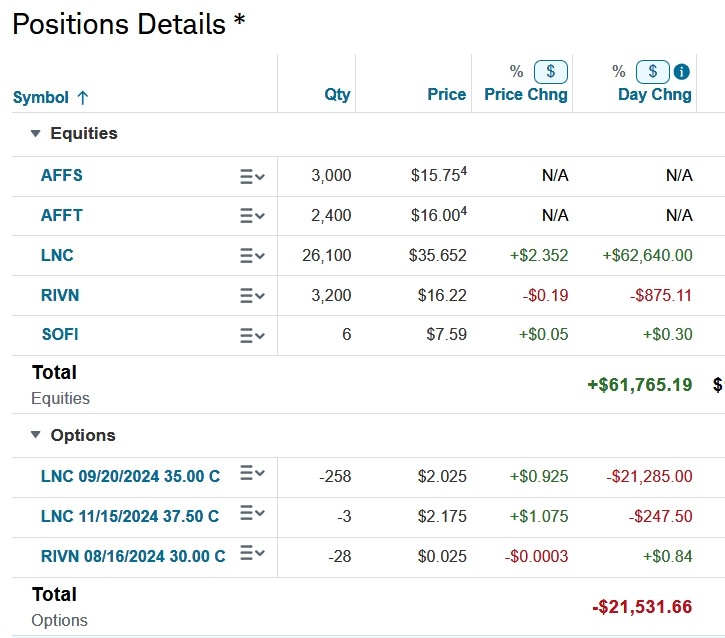Image resolution: width=725 pixels, height=638 pixels.
Task: Collapse the Equities section
Action: pyautogui.click(x=36, y=134)
